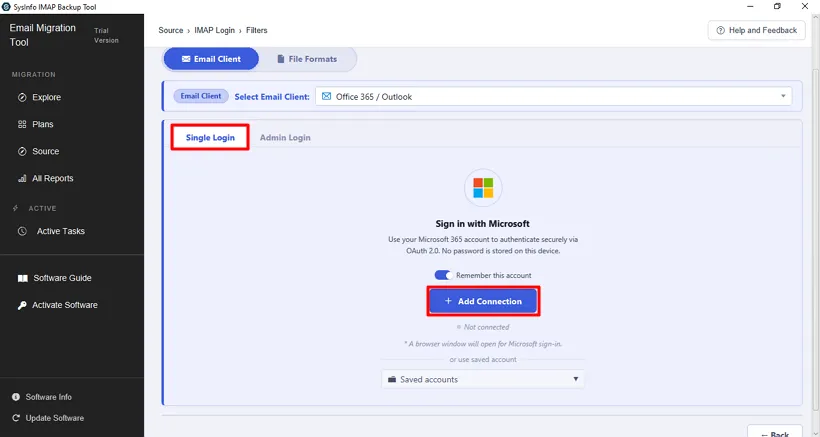Click the Saved accounts dropdown arrow

[x=575, y=379]
